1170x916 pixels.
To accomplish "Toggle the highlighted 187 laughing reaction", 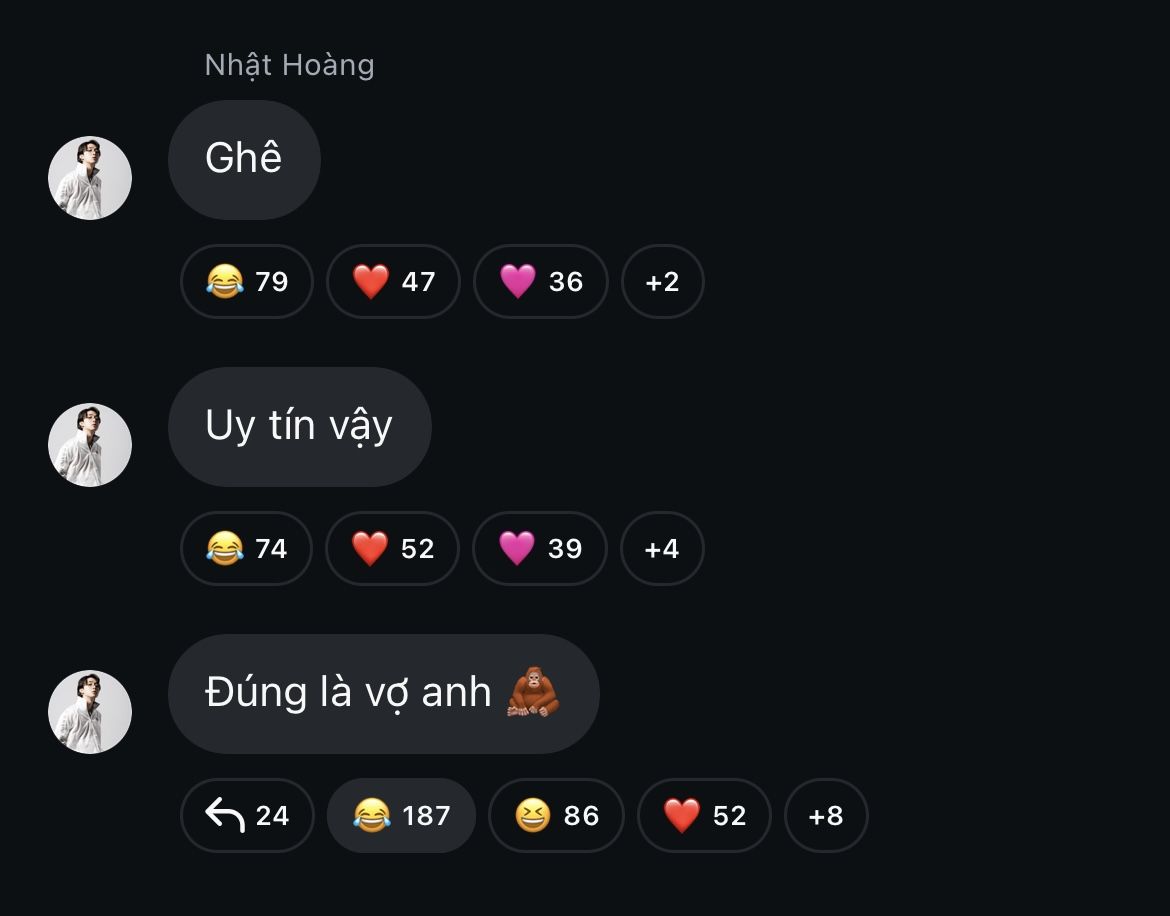I will pos(401,815).
